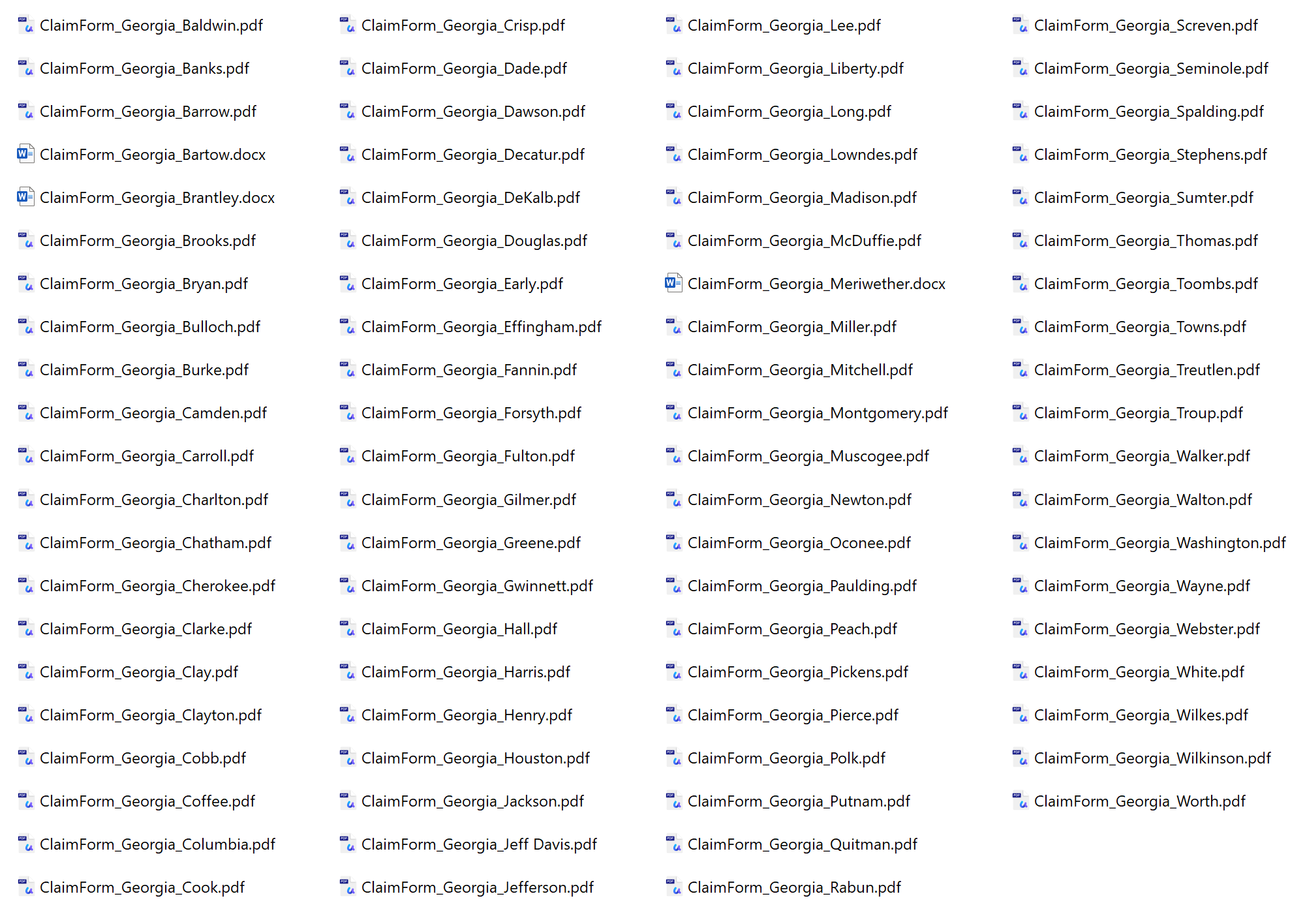
Task: Select the file ClaimForm_Georgia_Cook.pdf
Action: 142,887
